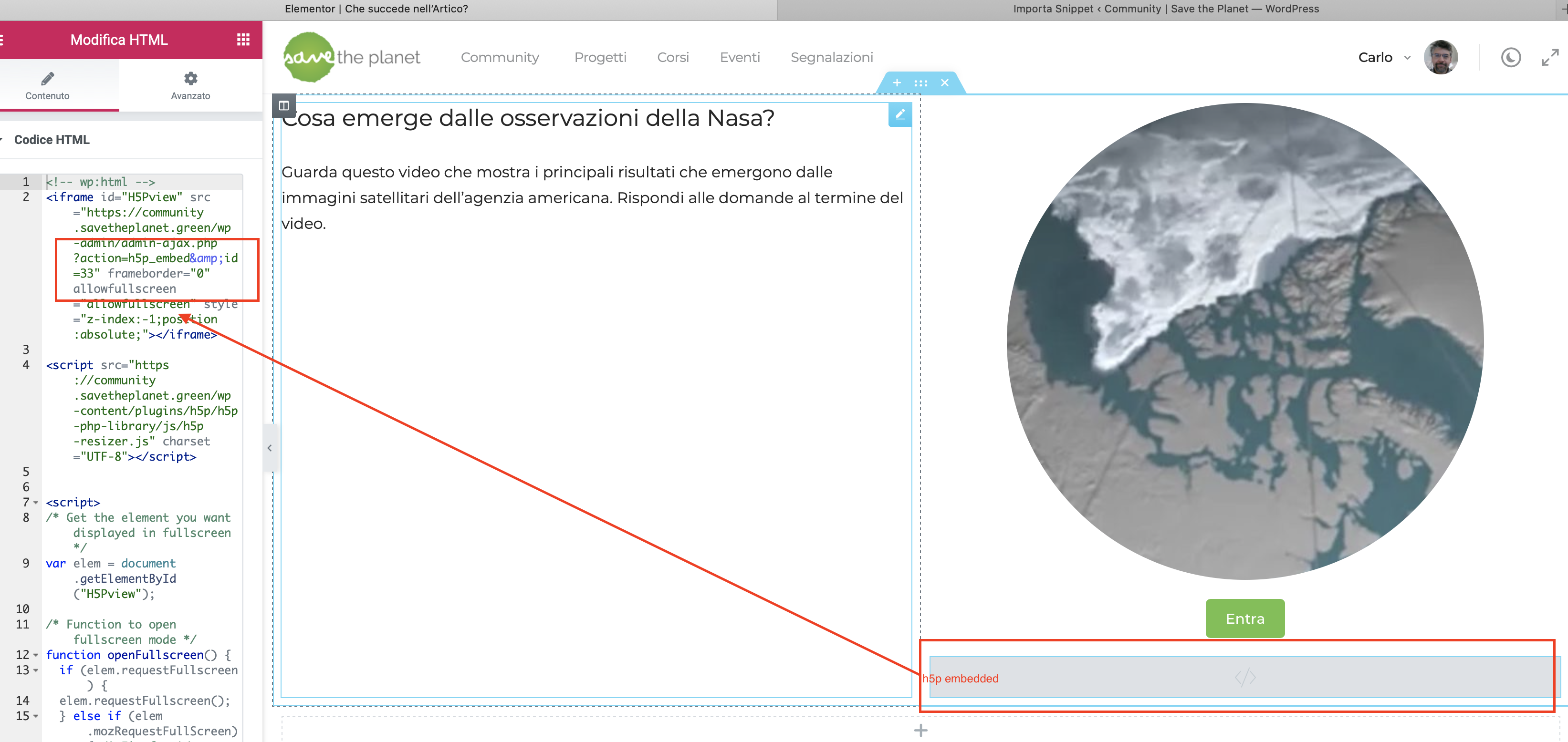Click the Entra button
The width and height of the screenshot is (1568, 742).
(x=1245, y=618)
